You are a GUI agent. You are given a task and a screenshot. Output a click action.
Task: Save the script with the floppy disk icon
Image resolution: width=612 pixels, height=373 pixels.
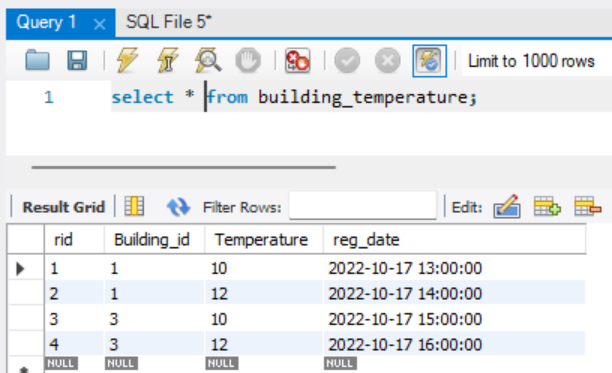tap(77, 60)
